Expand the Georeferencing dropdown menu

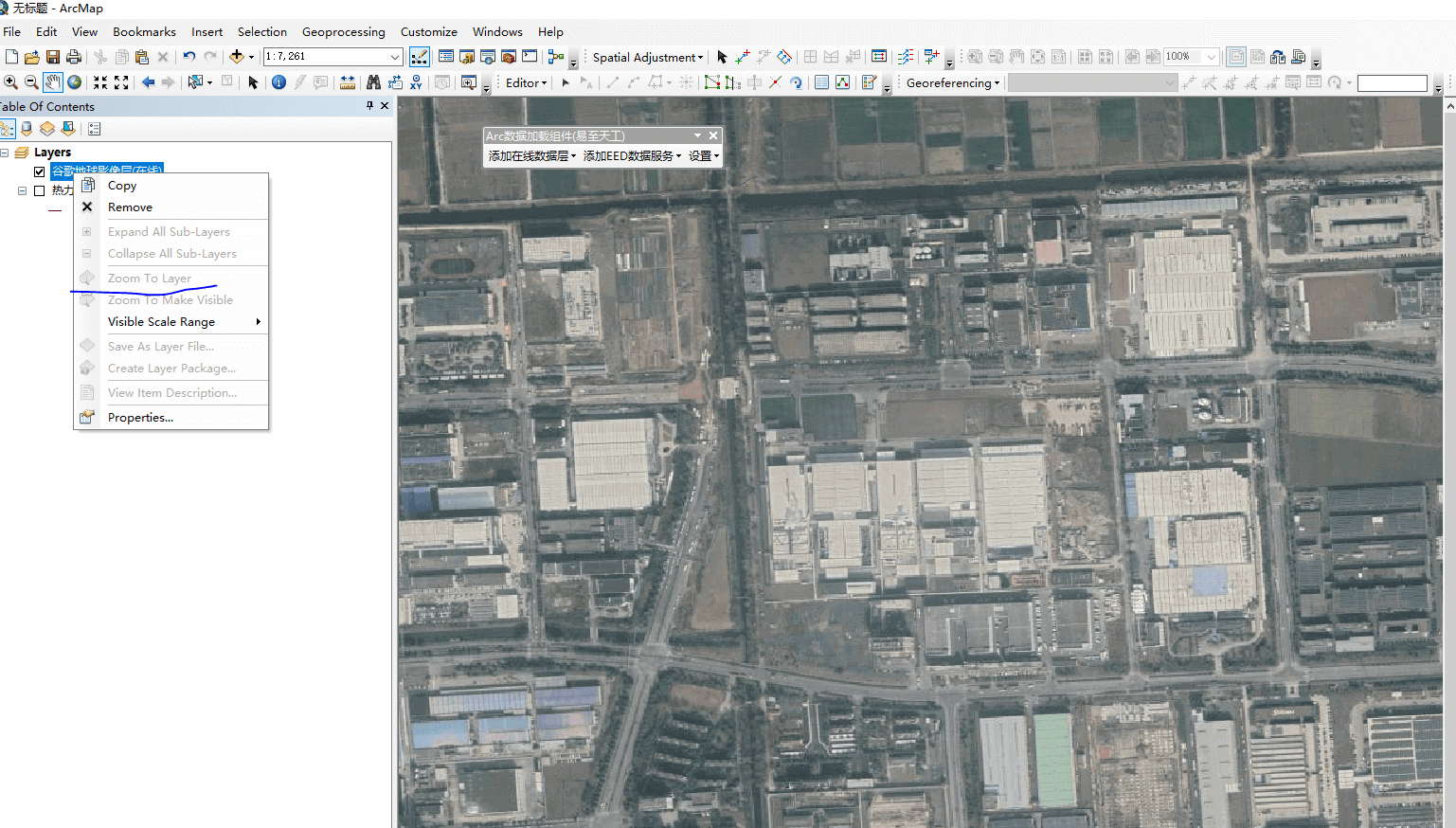[x=952, y=82]
